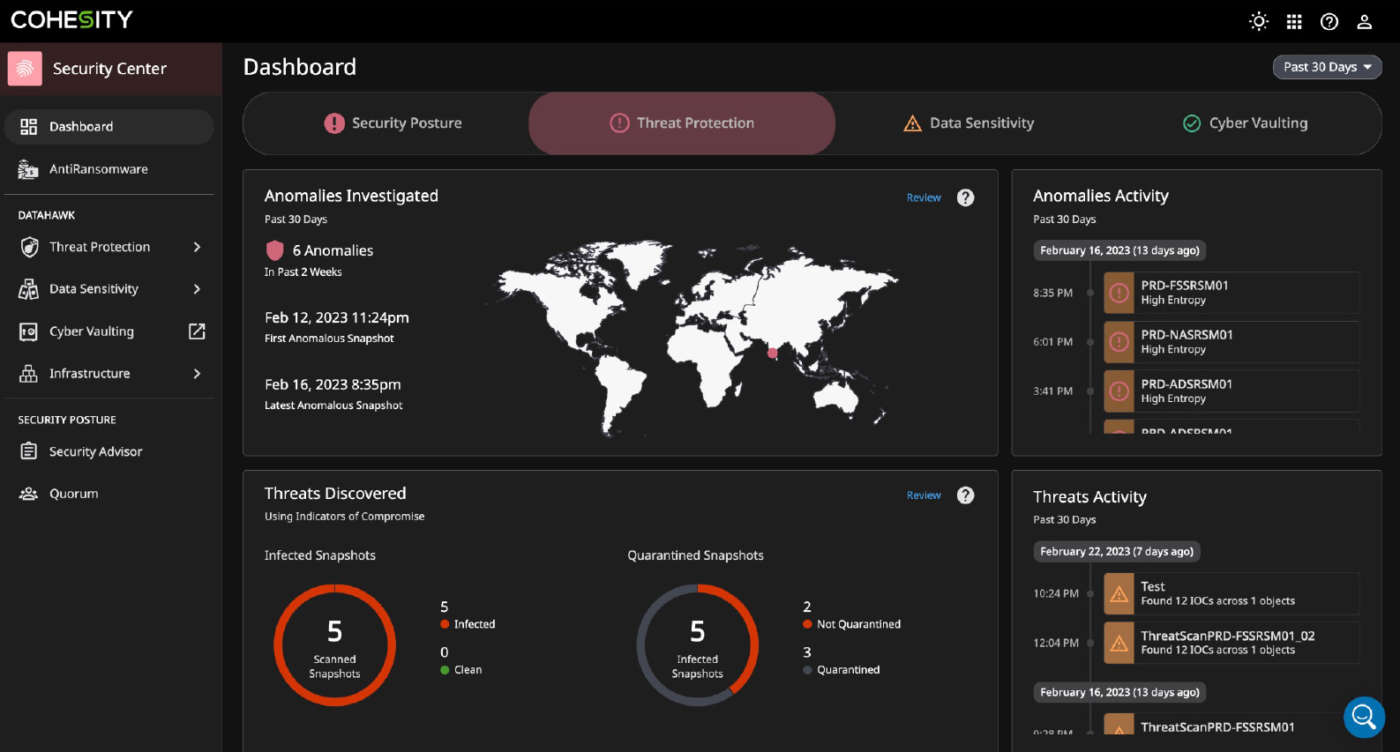Click Review link in Anomalies Investigated
Image resolution: width=1400 pixels, height=752 pixels.
coord(923,197)
